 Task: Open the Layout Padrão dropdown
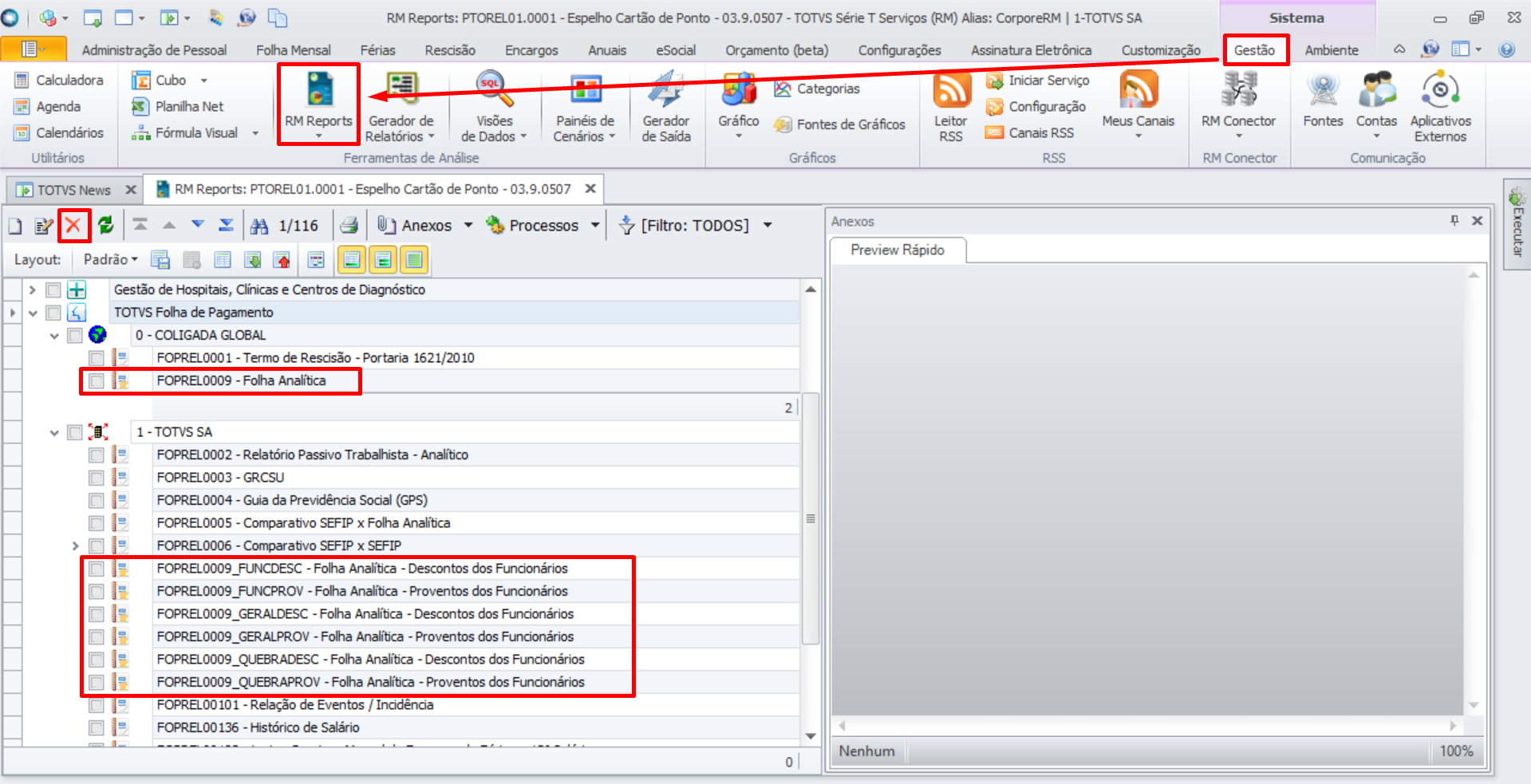point(111,259)
